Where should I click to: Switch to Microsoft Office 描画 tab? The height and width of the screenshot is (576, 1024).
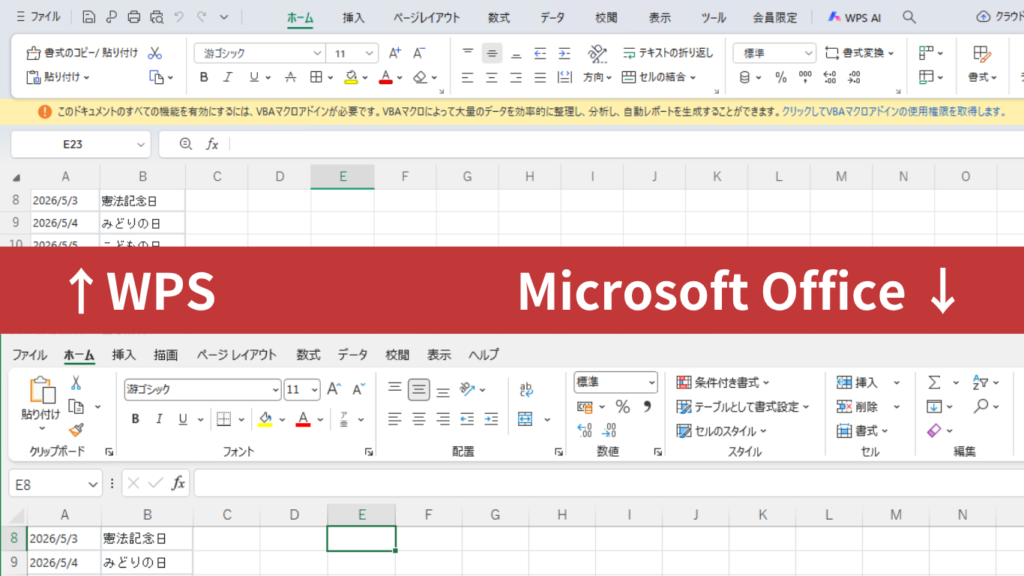(165, 355)
